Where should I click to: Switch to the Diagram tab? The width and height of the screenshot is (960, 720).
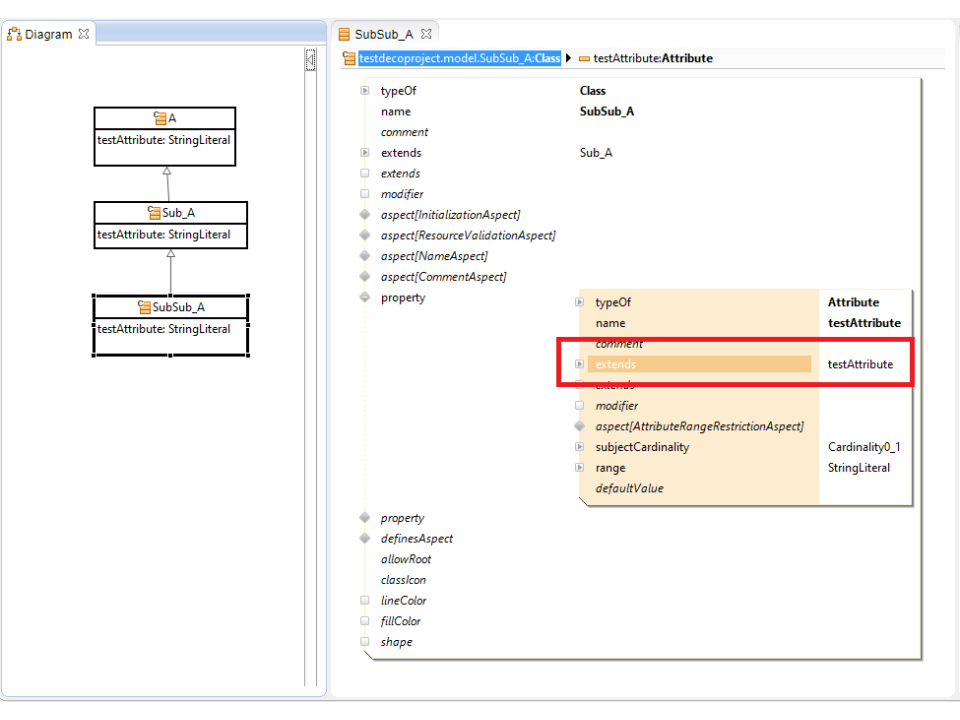47,34
